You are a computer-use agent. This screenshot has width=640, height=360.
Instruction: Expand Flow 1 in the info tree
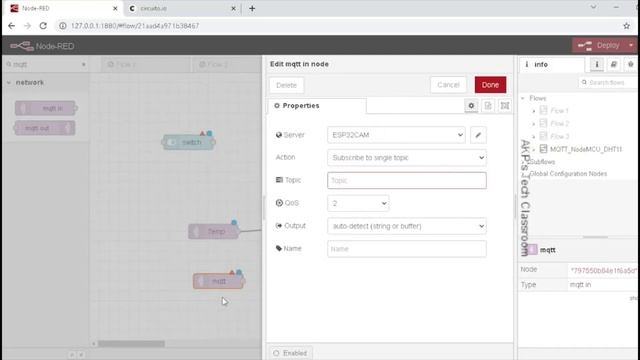[534, 111]
